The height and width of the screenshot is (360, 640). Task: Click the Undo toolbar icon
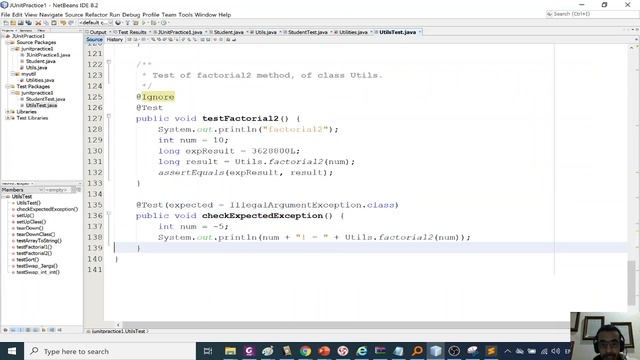pos(63,23)
